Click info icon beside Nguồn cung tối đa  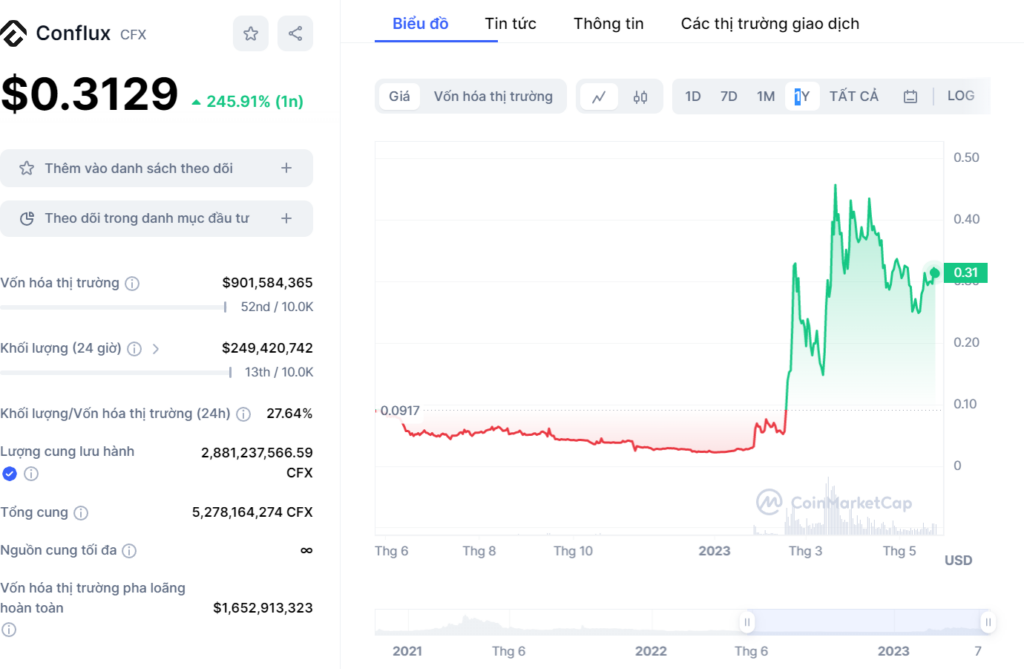click(129, 551)
